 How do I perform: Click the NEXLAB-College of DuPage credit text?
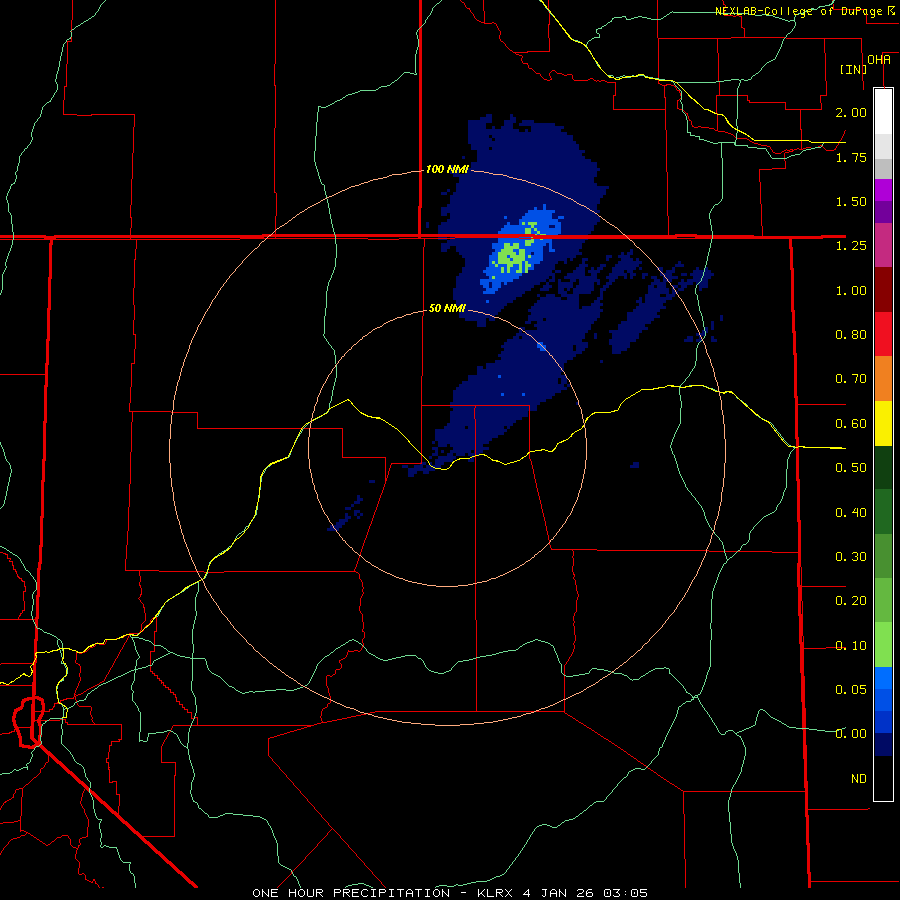point(798,11)
